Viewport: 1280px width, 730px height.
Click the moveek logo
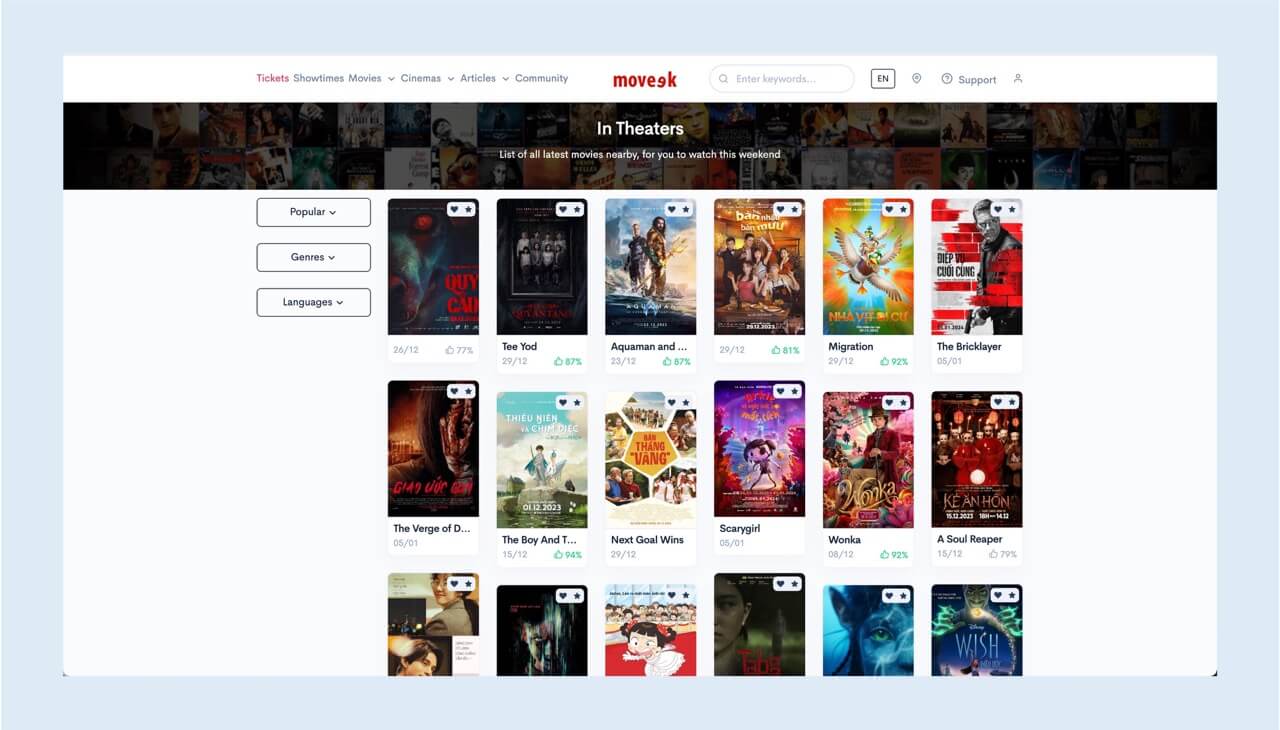(x=645, y=79)
